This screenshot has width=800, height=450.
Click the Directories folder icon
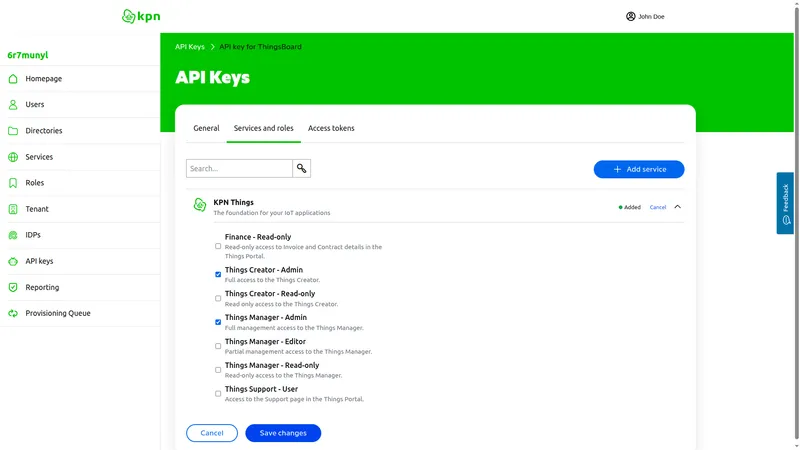13,131
